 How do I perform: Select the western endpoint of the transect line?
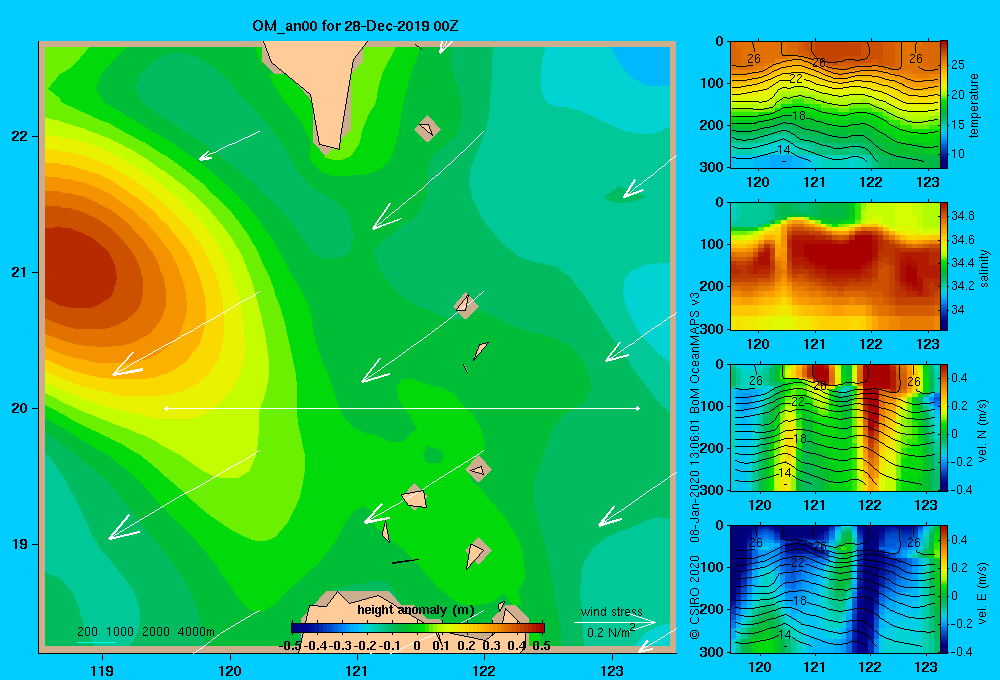(x=166, y=408)
